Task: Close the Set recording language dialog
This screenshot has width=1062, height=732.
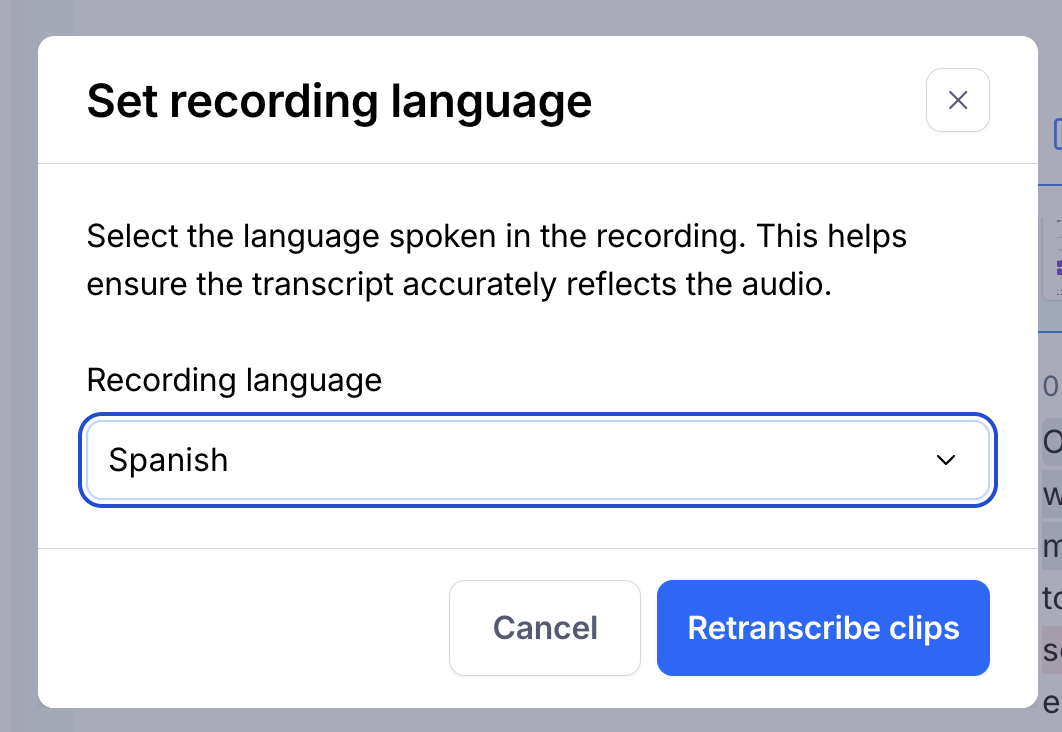Action: [957, 100]
